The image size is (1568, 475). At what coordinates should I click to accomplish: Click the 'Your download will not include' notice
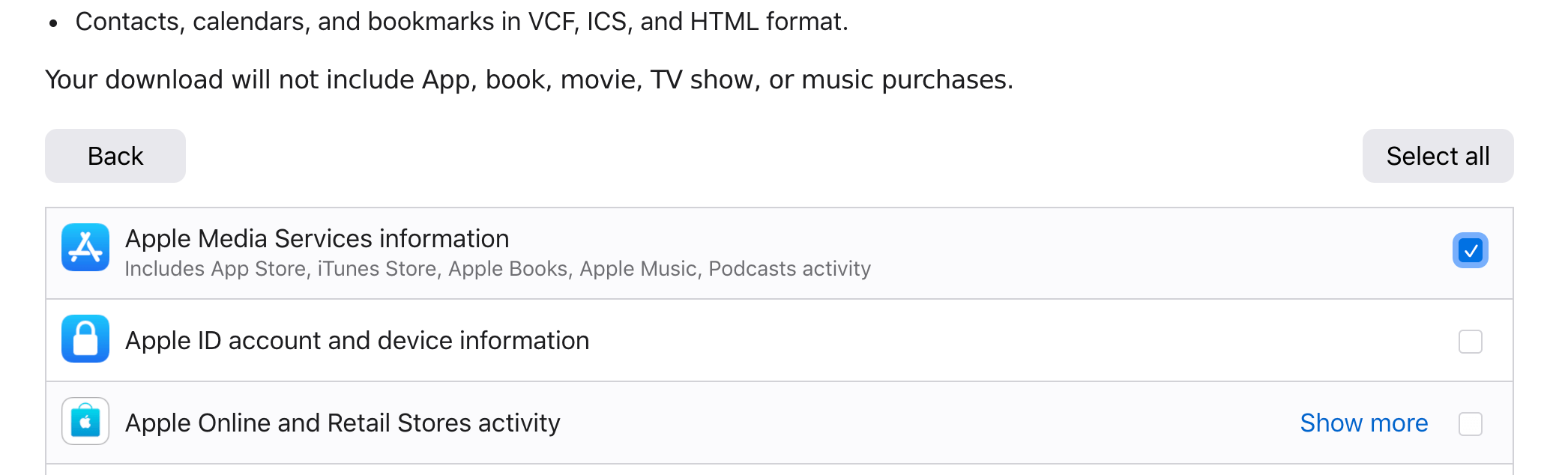click(x=528, y=79)
